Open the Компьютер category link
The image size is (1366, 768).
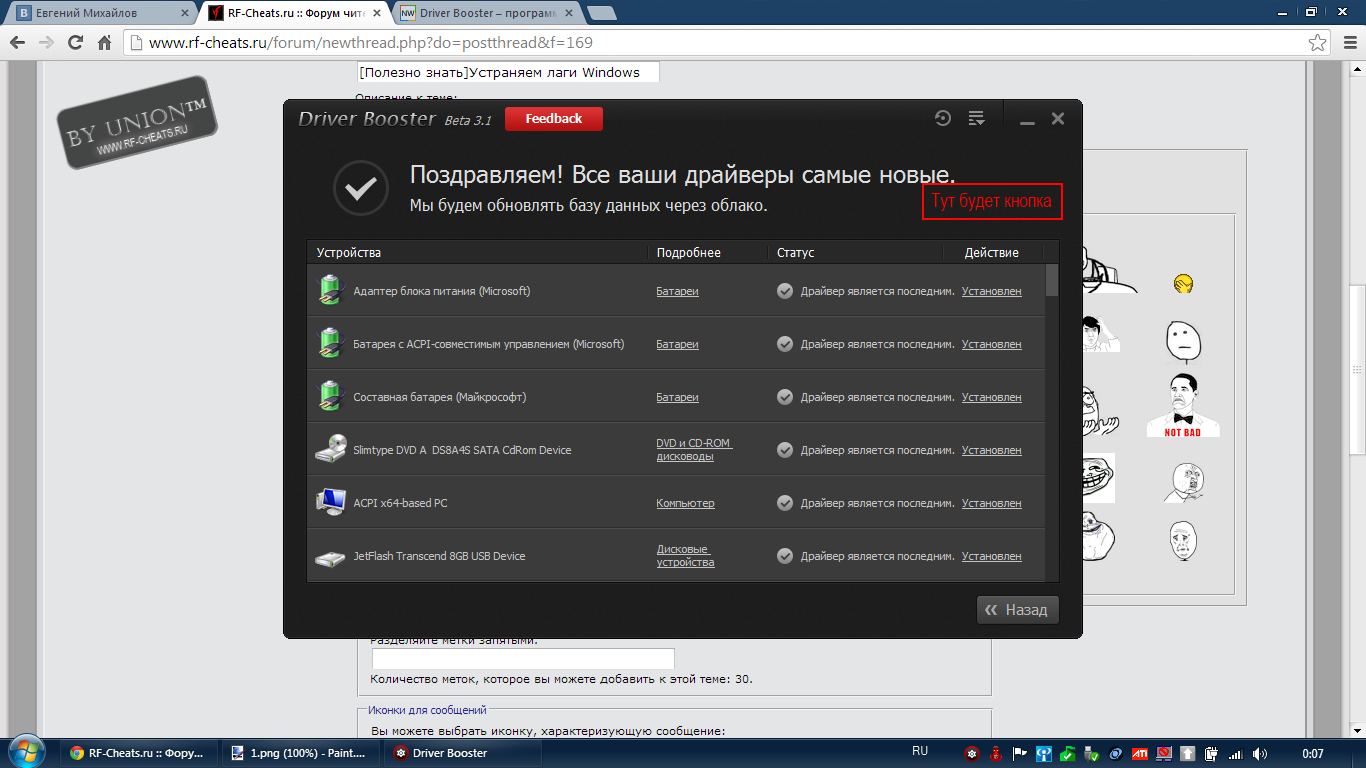click(x=685, y=503)
